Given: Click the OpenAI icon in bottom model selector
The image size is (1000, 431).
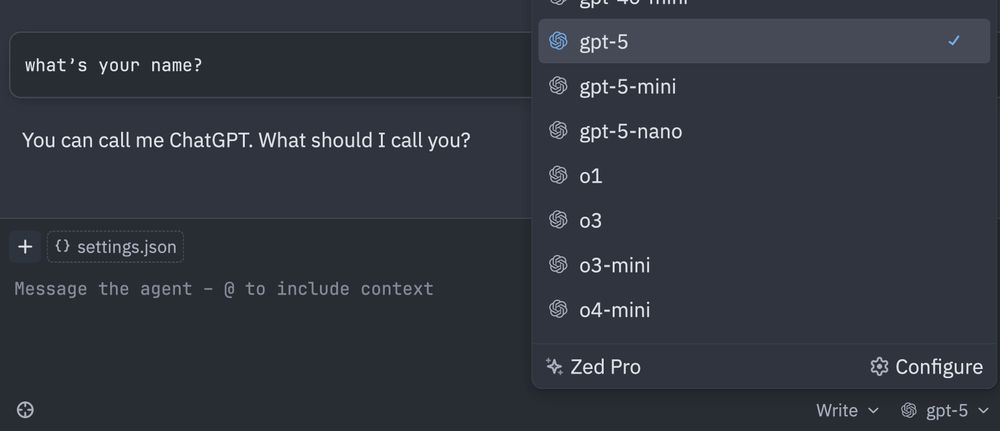Looking at the screenshot, I should click(908, 411).
